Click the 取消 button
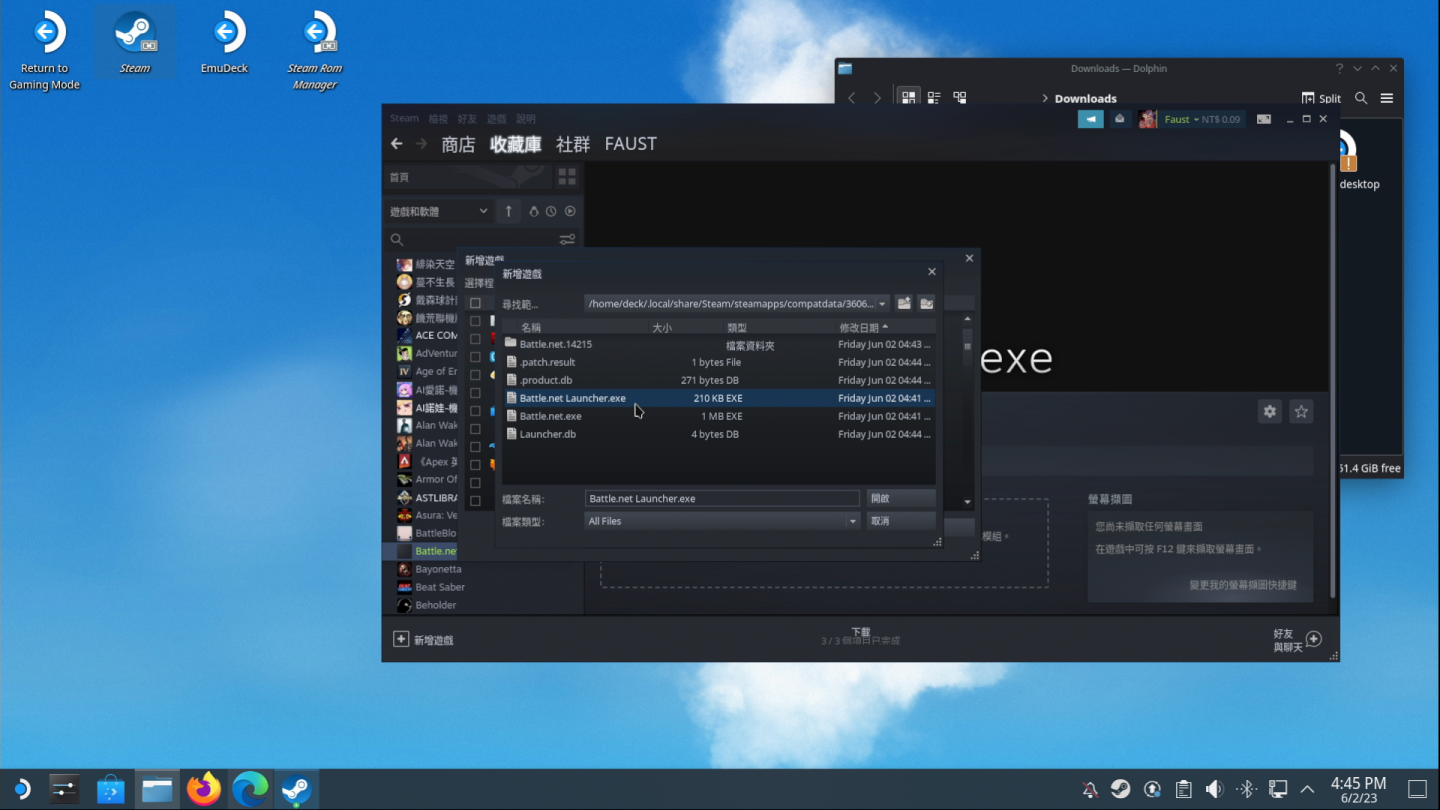Viewport: 1440px width, 810px height. pos(900,521)
